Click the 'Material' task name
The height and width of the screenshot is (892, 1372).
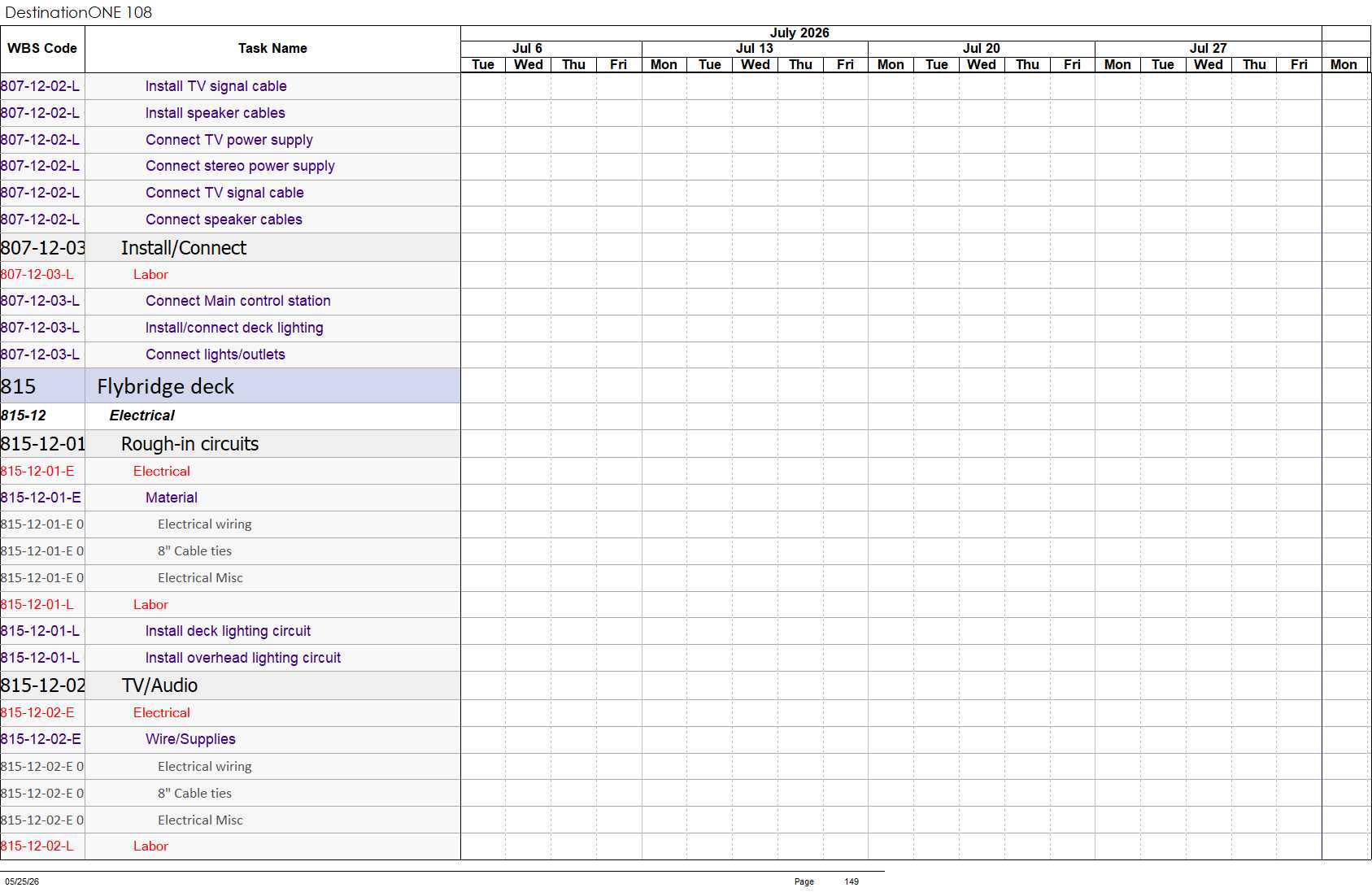coord(172,498)
